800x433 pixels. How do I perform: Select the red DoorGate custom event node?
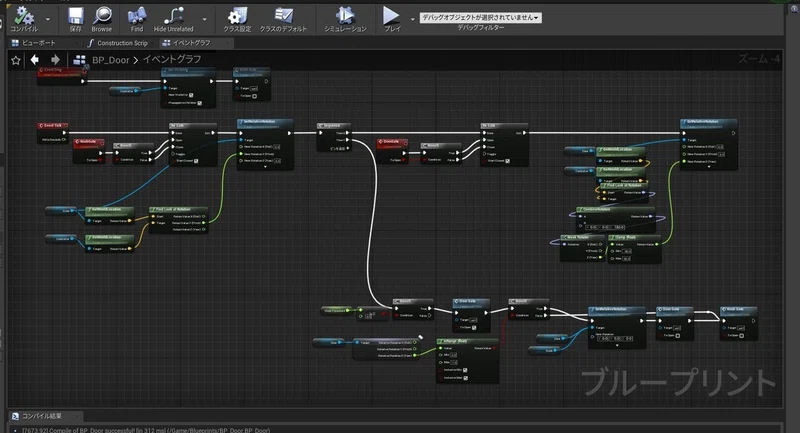pyautogui.click(x=392, y=151)
